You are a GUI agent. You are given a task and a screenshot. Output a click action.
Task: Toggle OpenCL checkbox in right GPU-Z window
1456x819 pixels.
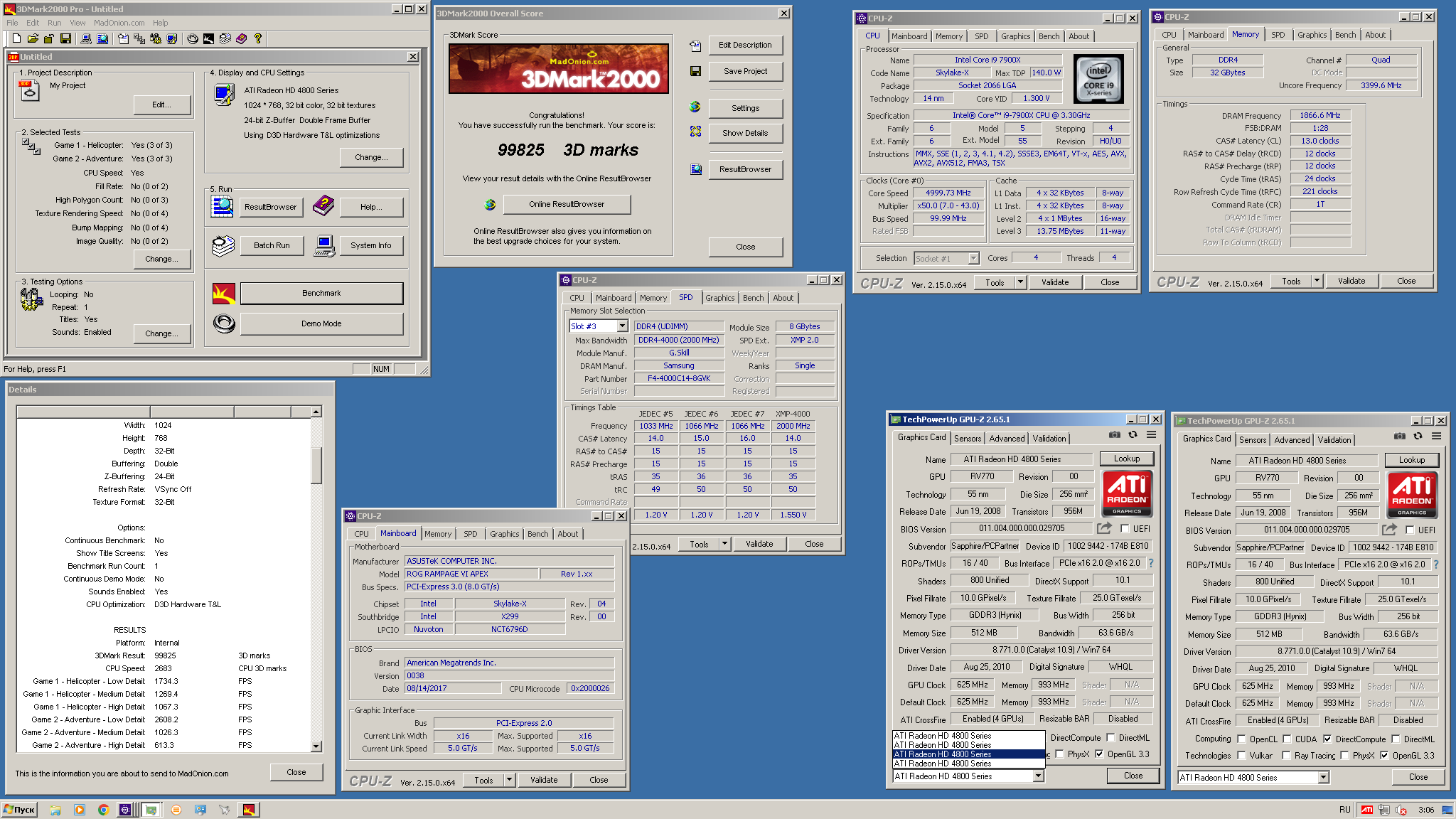(x=1241, y=739)
